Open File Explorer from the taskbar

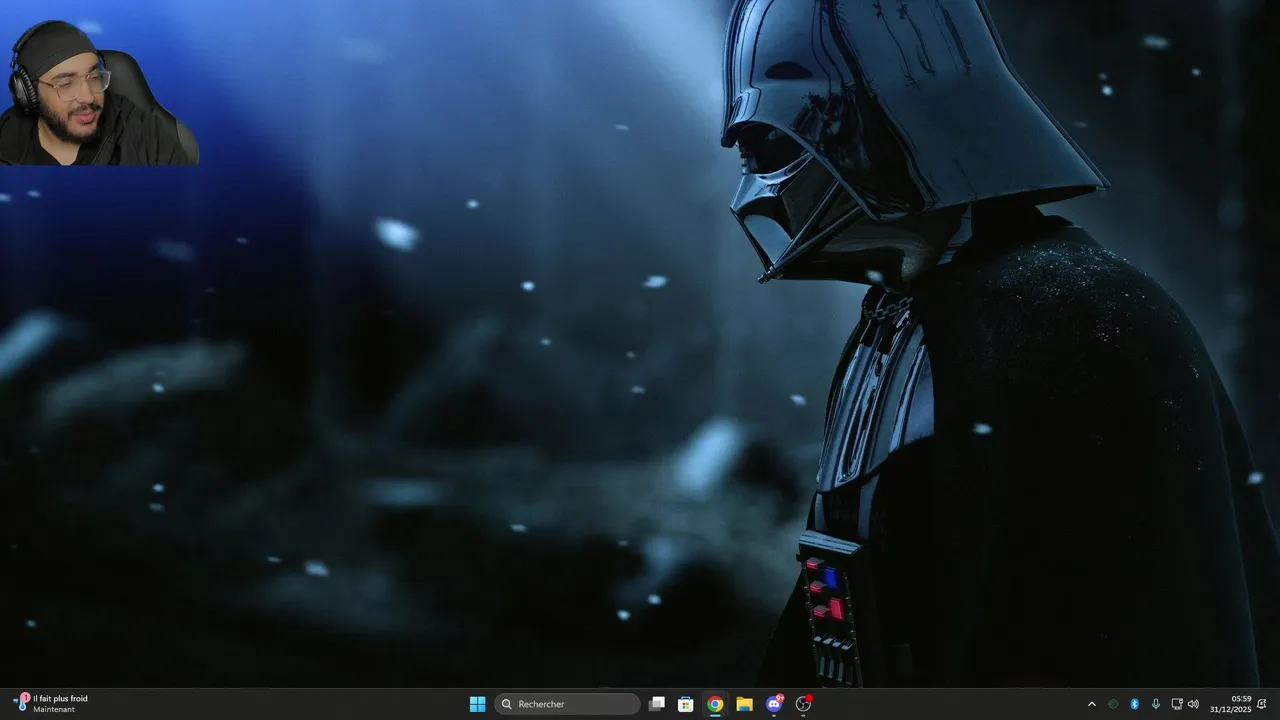pos(744,704)
